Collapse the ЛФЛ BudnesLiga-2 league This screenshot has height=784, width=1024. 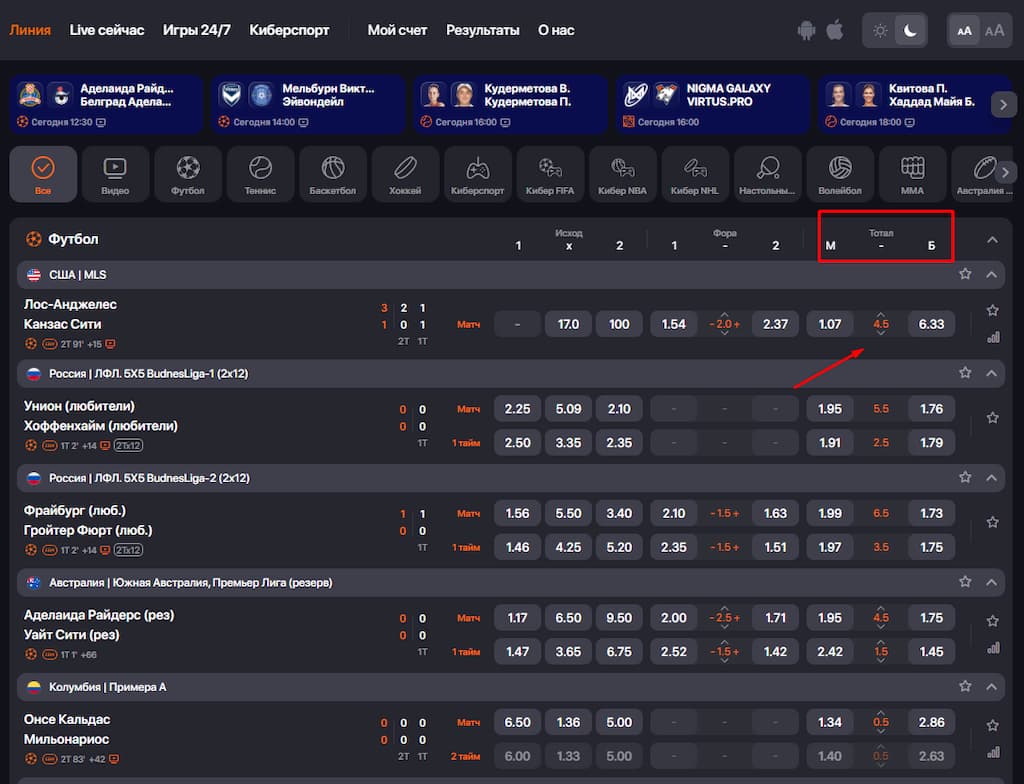(x=991, y=478)
